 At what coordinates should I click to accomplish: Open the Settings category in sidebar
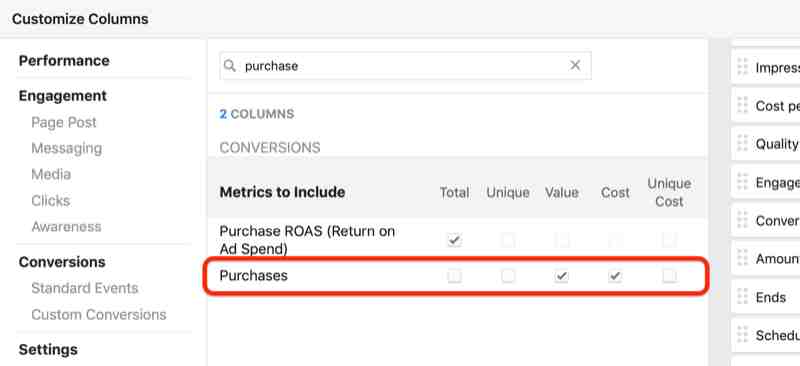[x=48, y=350]
